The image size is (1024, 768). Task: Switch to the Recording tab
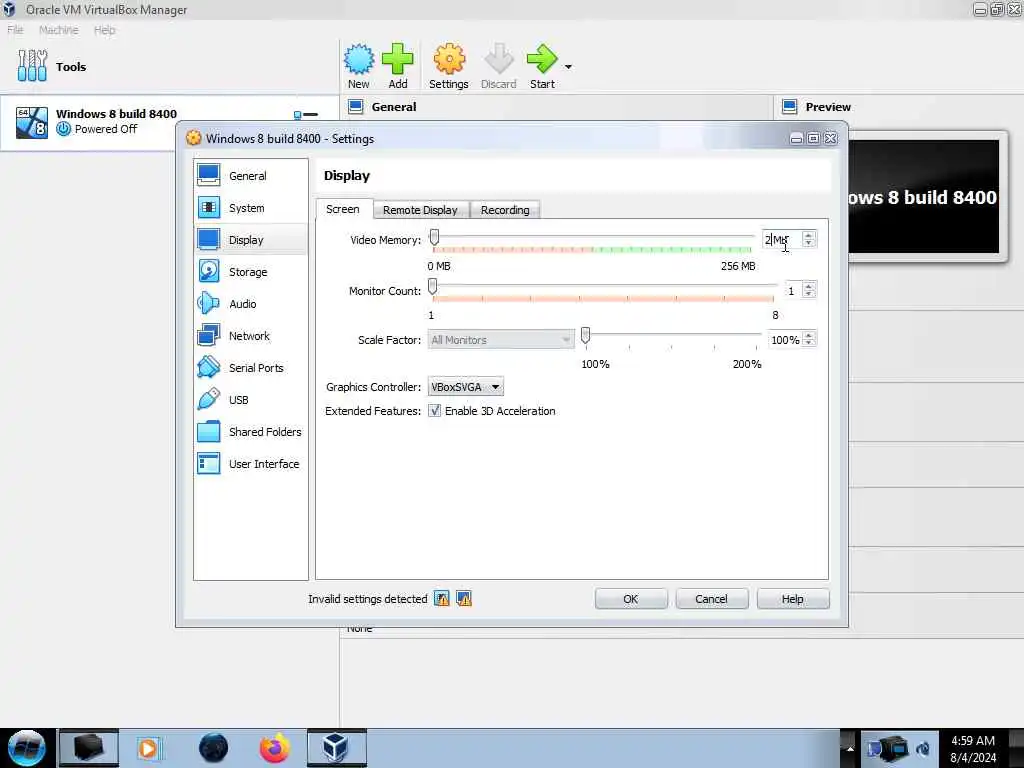click(x=505, y=210)
